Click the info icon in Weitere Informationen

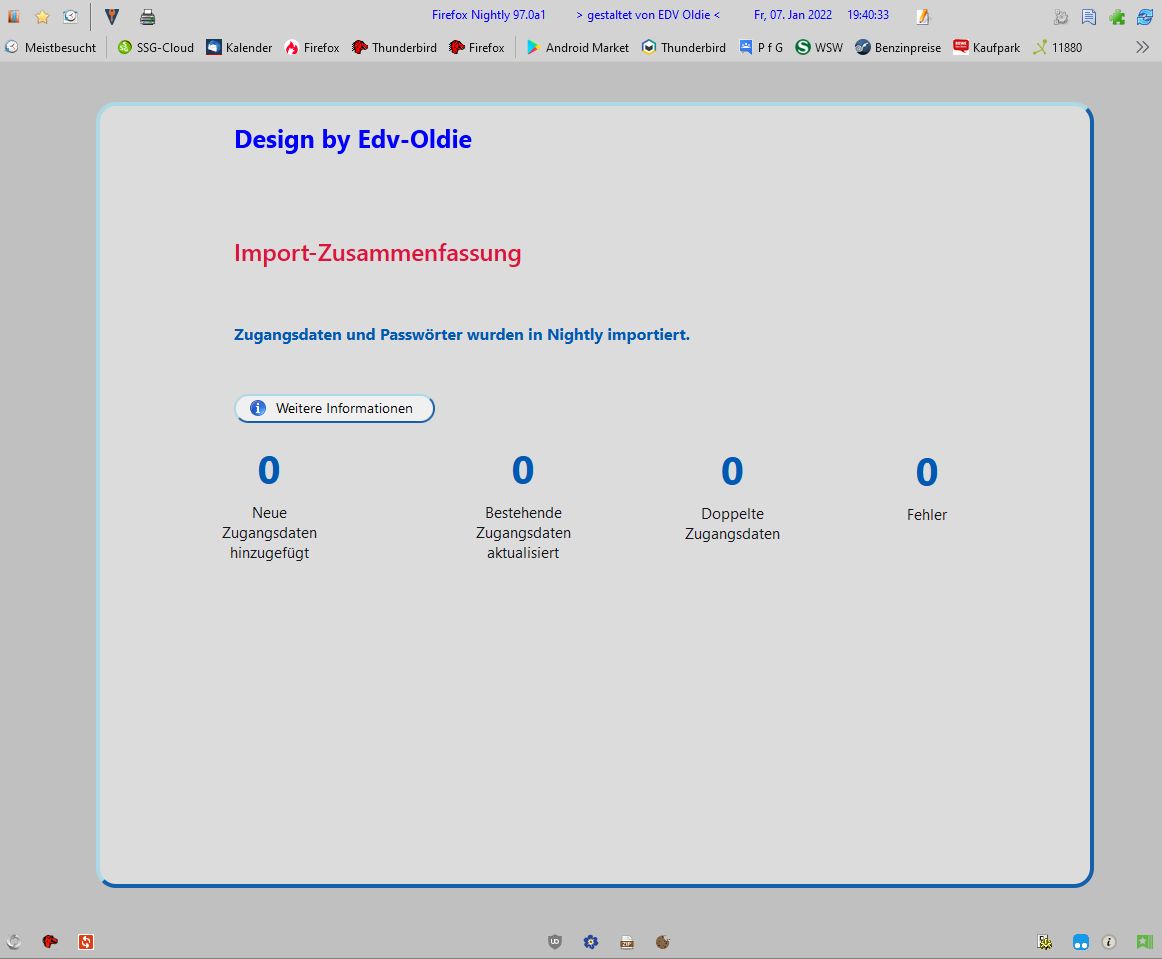point(258,408)
